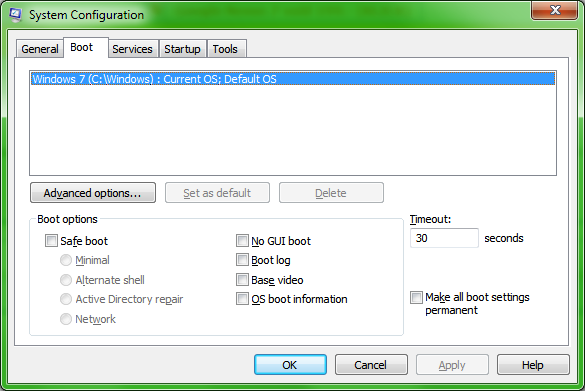Toggle OS boot information checkbox

pos(242,298)
